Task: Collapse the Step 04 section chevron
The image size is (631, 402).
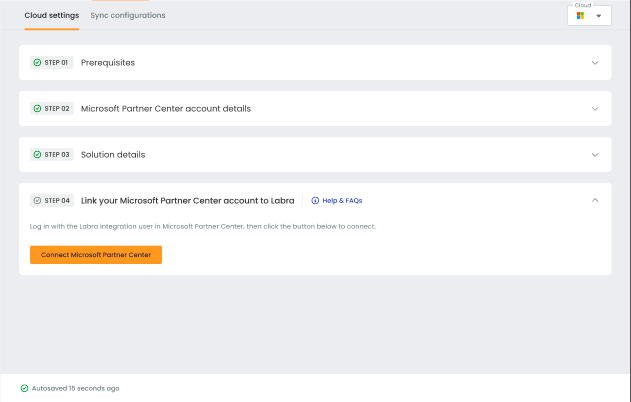Action: point(595,200)
